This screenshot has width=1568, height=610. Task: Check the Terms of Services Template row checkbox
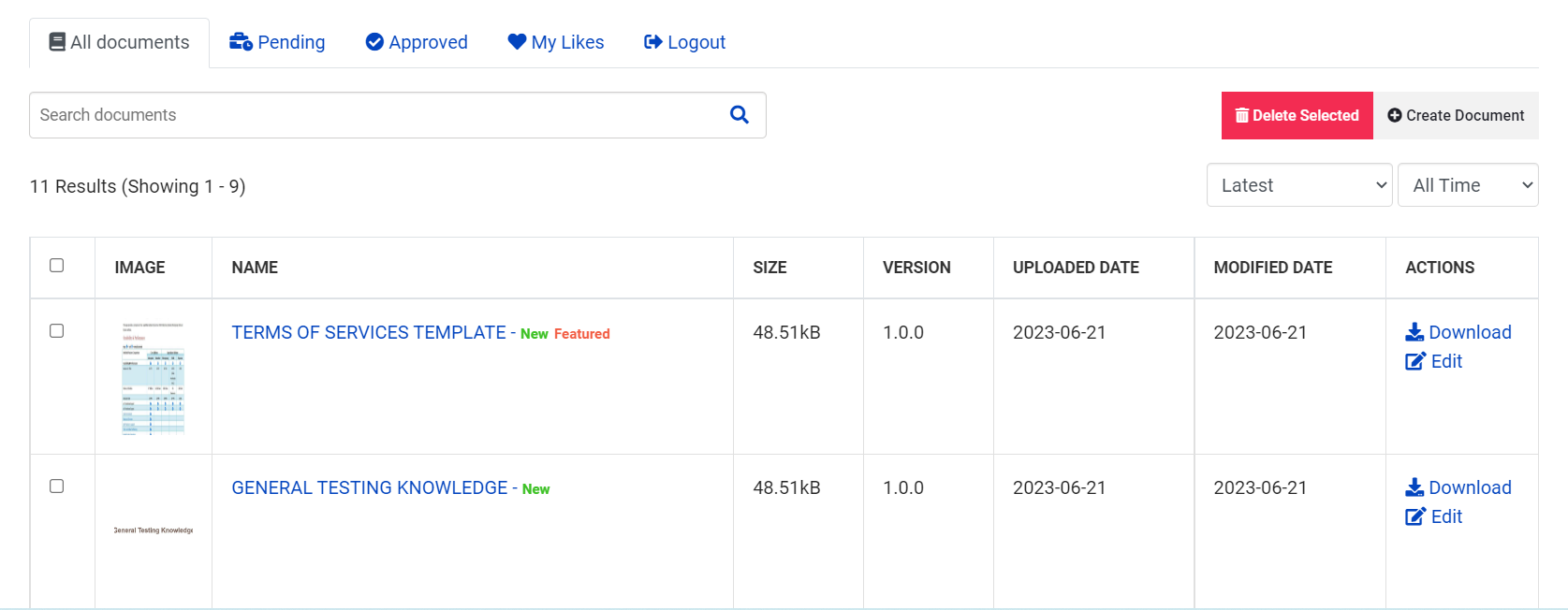pos(57,331)
